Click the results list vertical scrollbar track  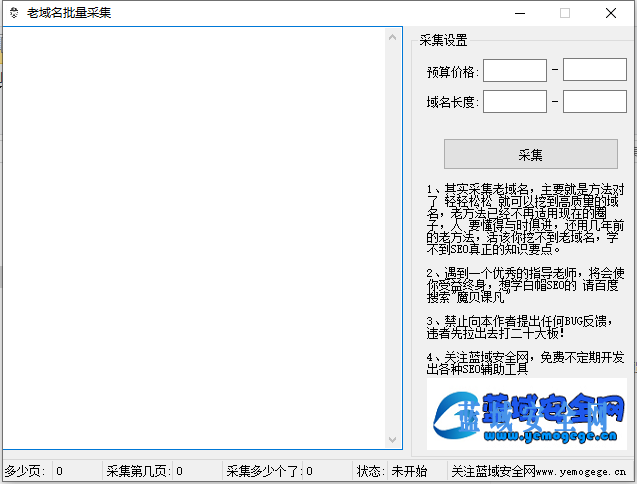[x=395, y=240]
